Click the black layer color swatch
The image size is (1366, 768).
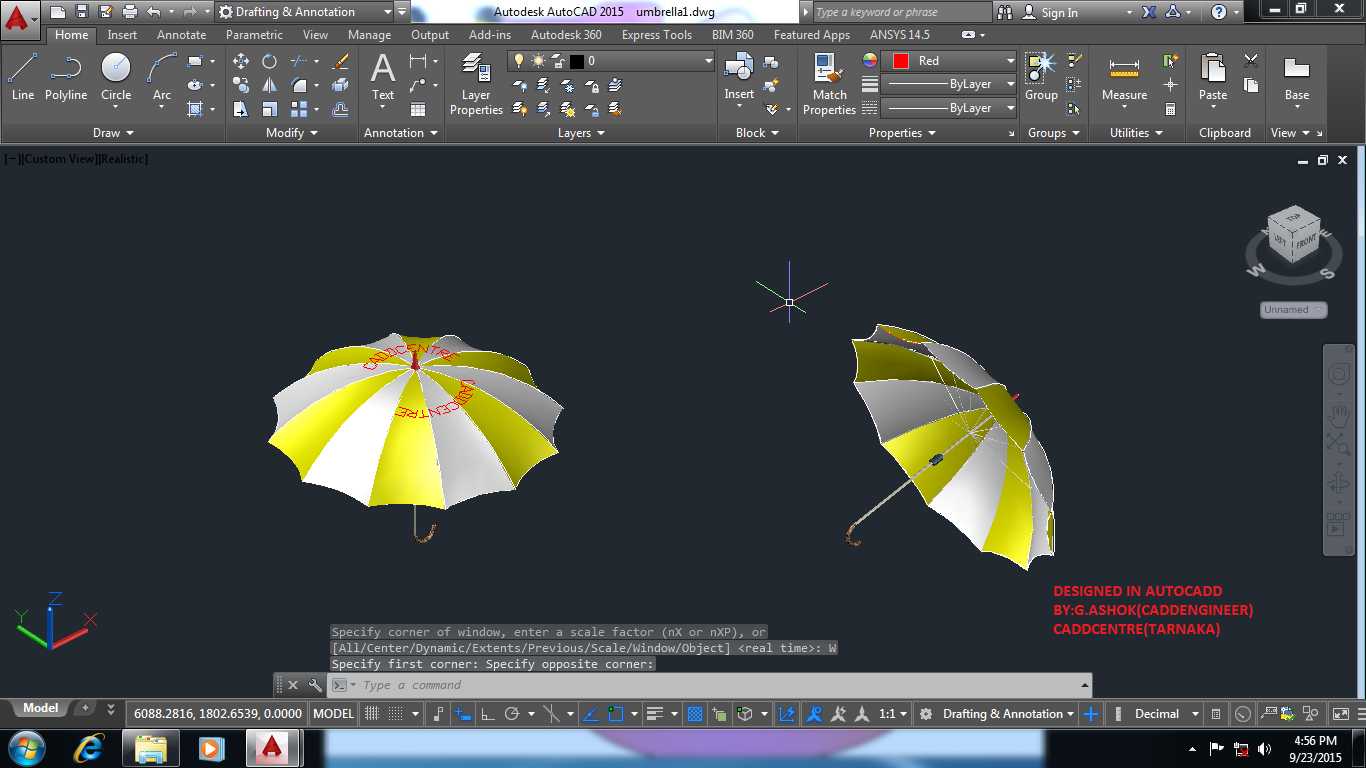click(576, 61)
